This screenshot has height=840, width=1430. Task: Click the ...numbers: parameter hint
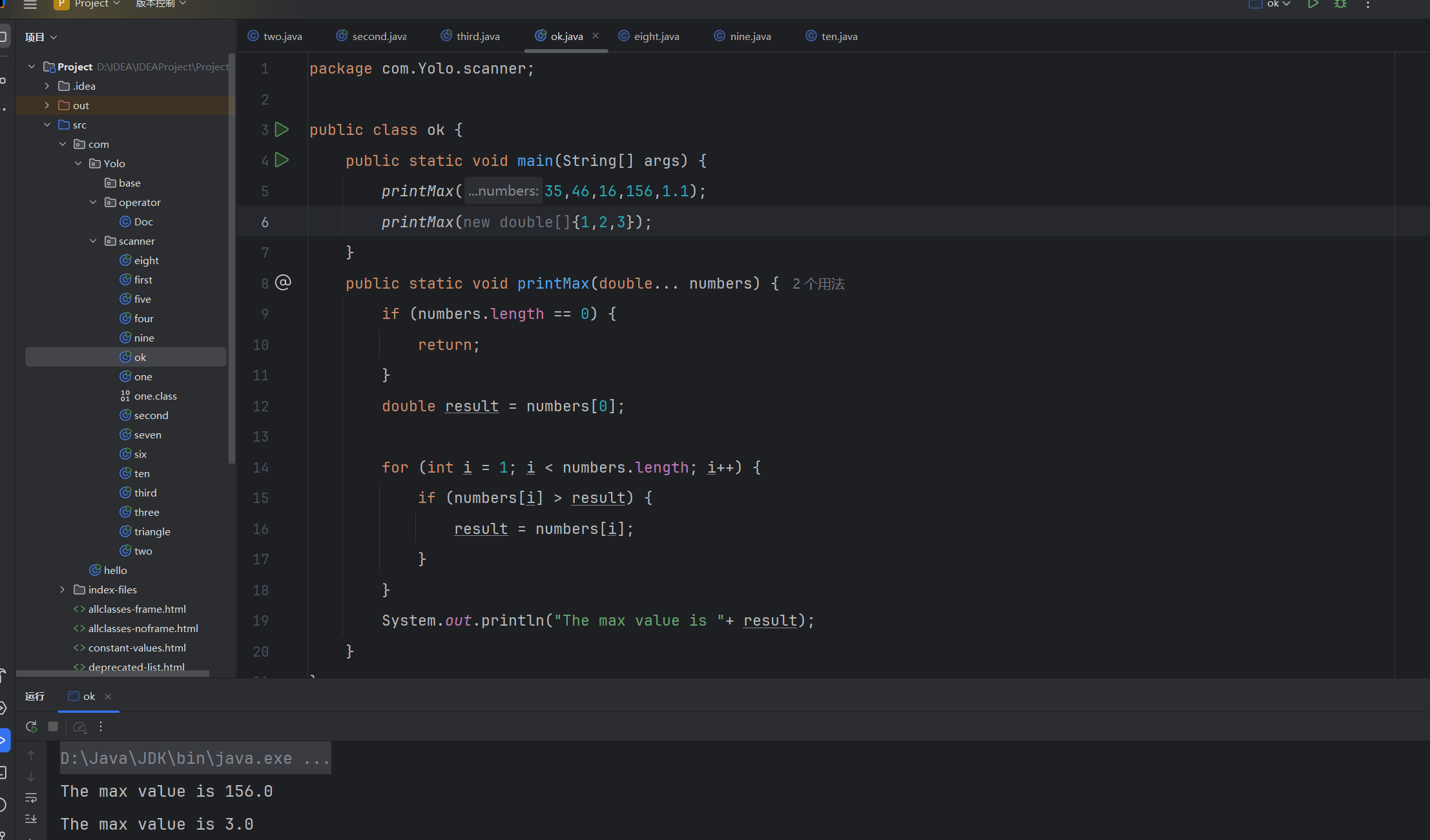(503, 191)
